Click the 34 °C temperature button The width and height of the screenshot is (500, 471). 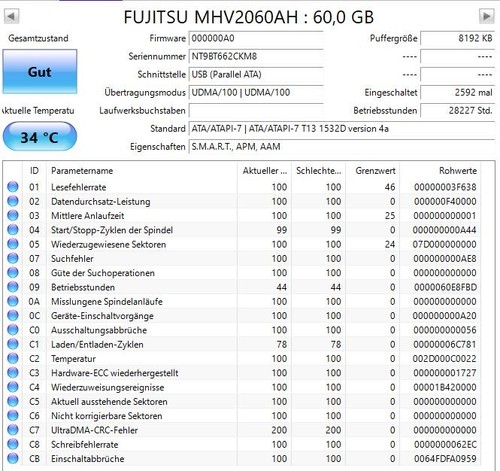tap(40, 137)
